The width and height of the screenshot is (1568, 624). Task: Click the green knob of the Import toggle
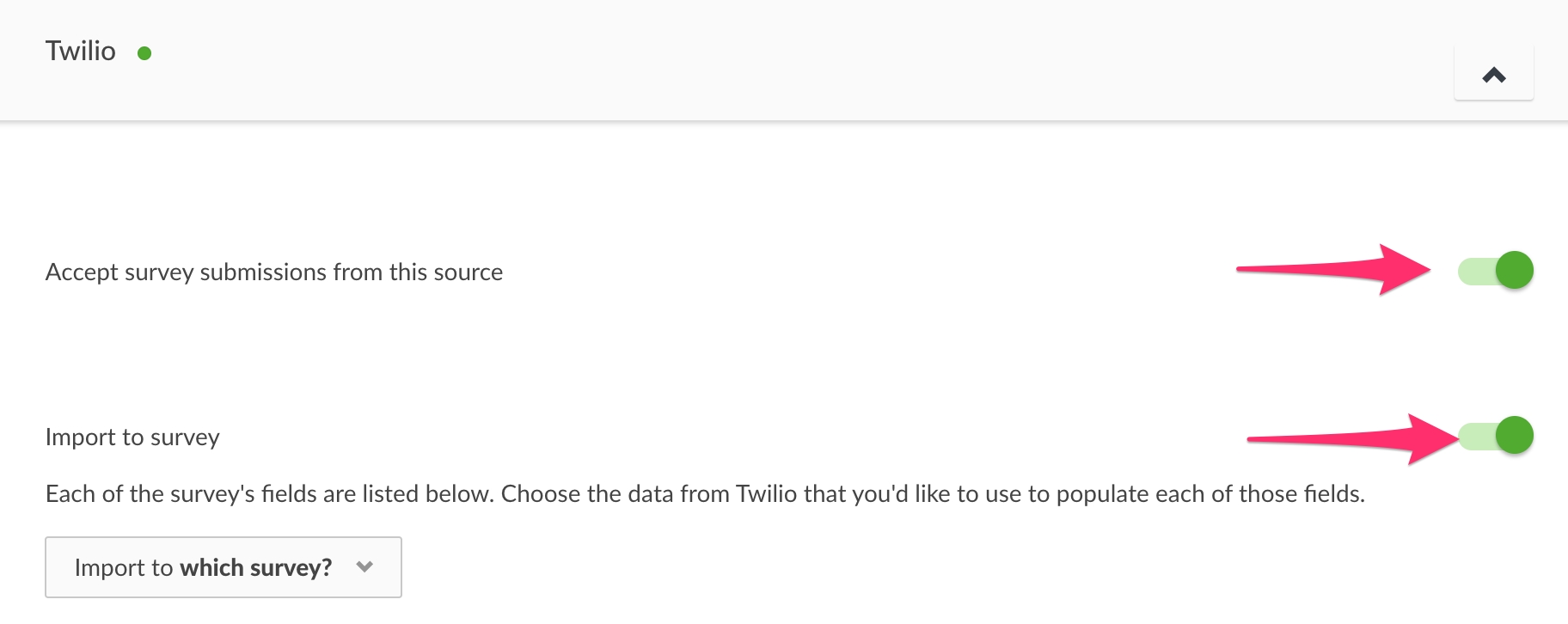tap(1514, 436)
